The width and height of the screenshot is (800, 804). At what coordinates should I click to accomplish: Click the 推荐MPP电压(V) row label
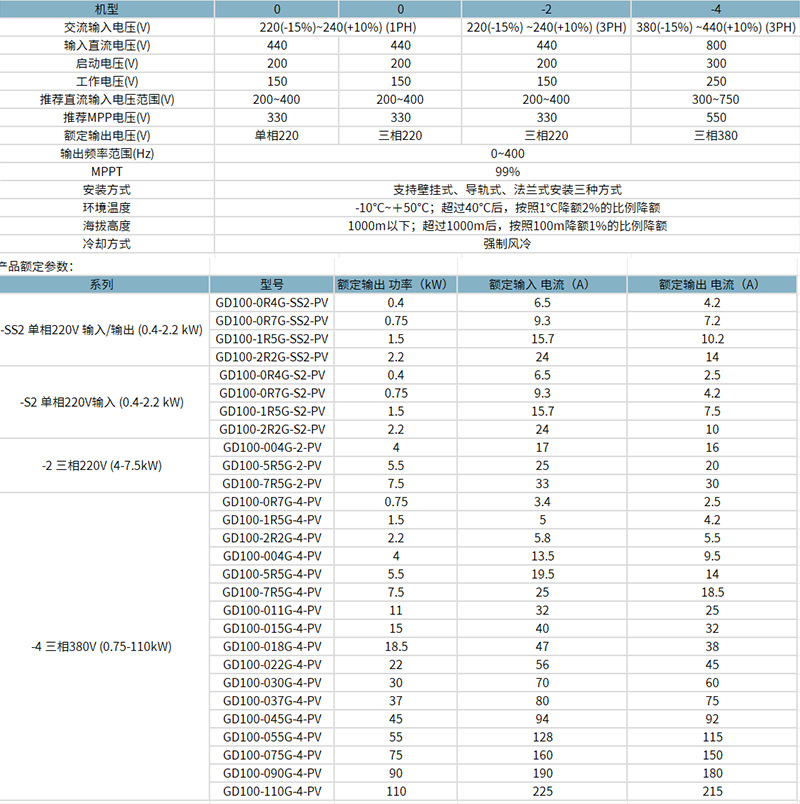click(x=107, y=117)
